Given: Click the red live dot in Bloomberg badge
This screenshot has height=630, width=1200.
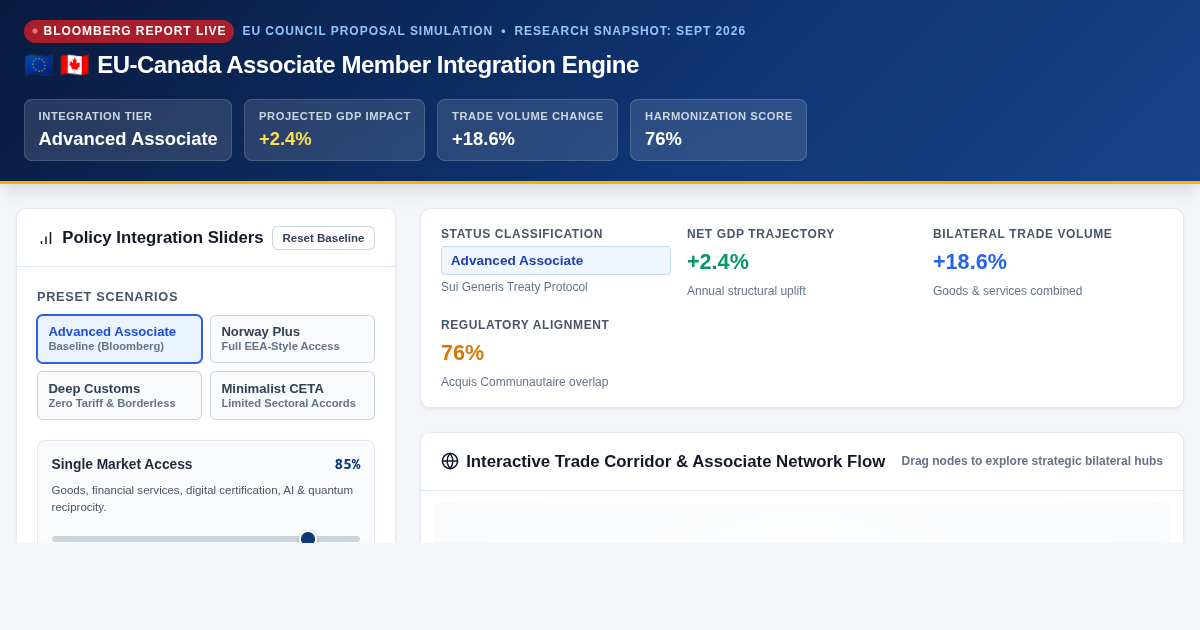Looking at the screenshot, I should tap(35, 31).
